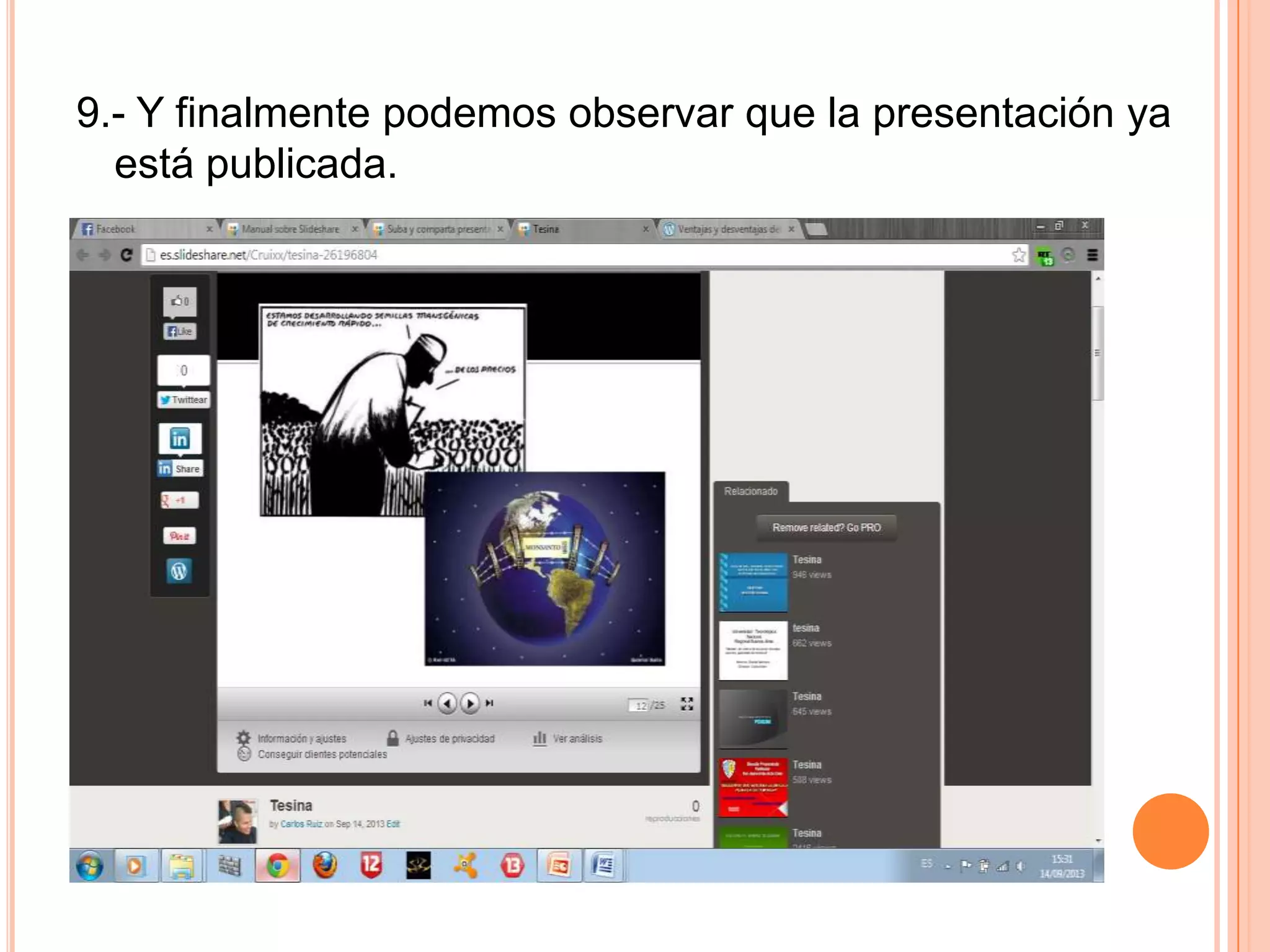Click the browser back arrow

[82, 255]
